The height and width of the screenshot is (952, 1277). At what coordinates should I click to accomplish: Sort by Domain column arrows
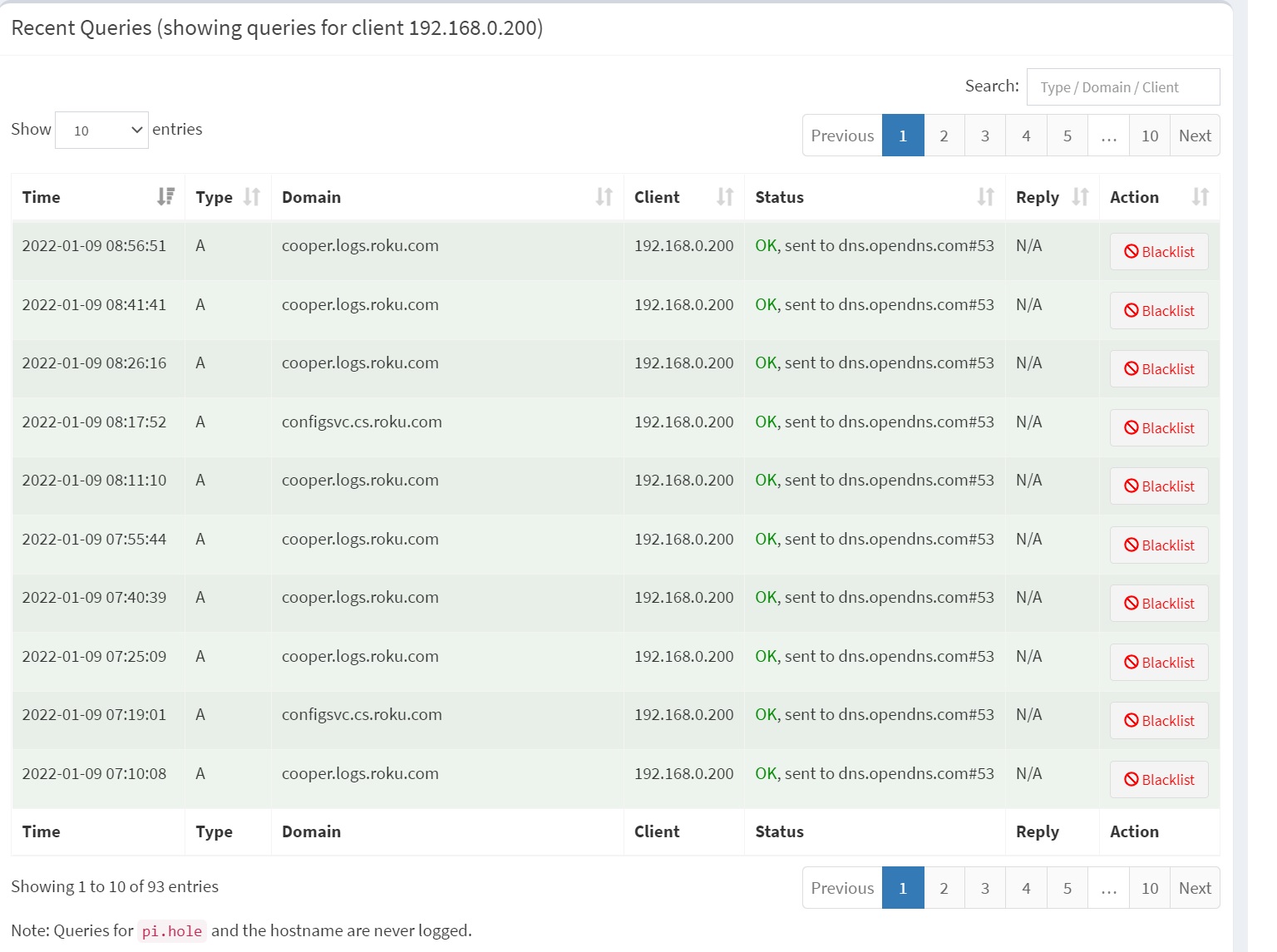(604, 196)
